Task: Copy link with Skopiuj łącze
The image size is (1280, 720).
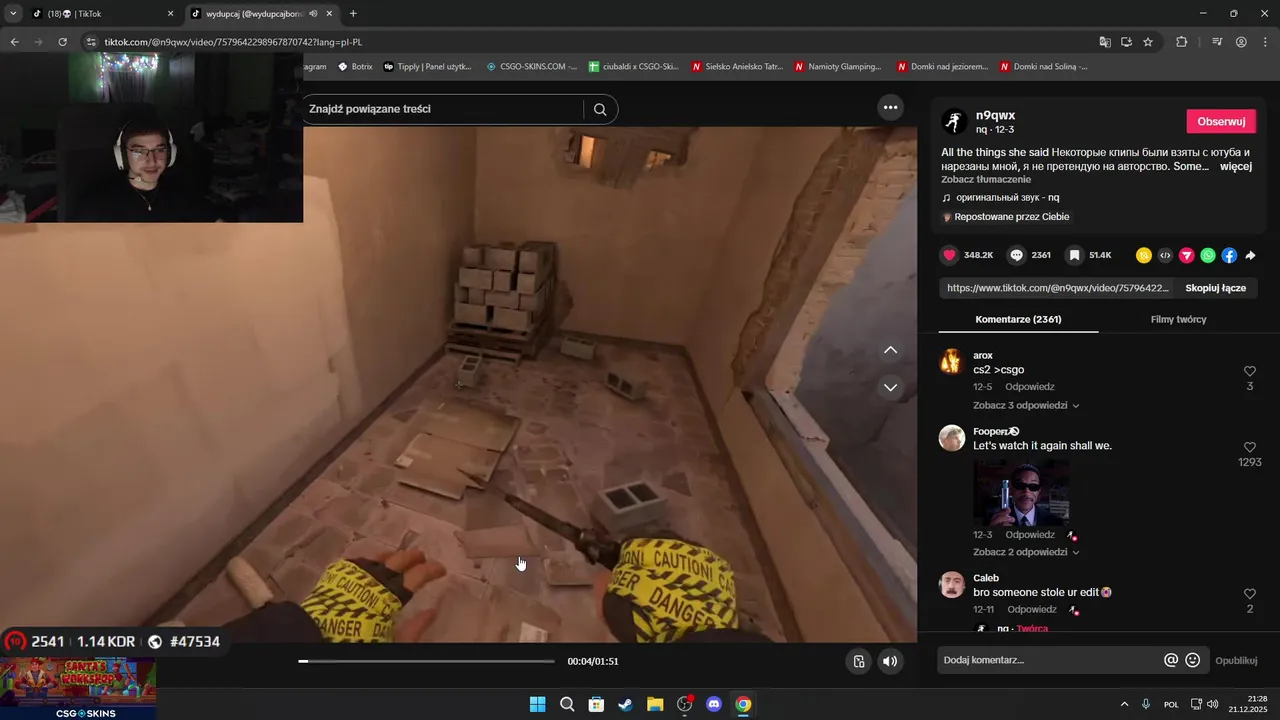Action: point(1215,288)
